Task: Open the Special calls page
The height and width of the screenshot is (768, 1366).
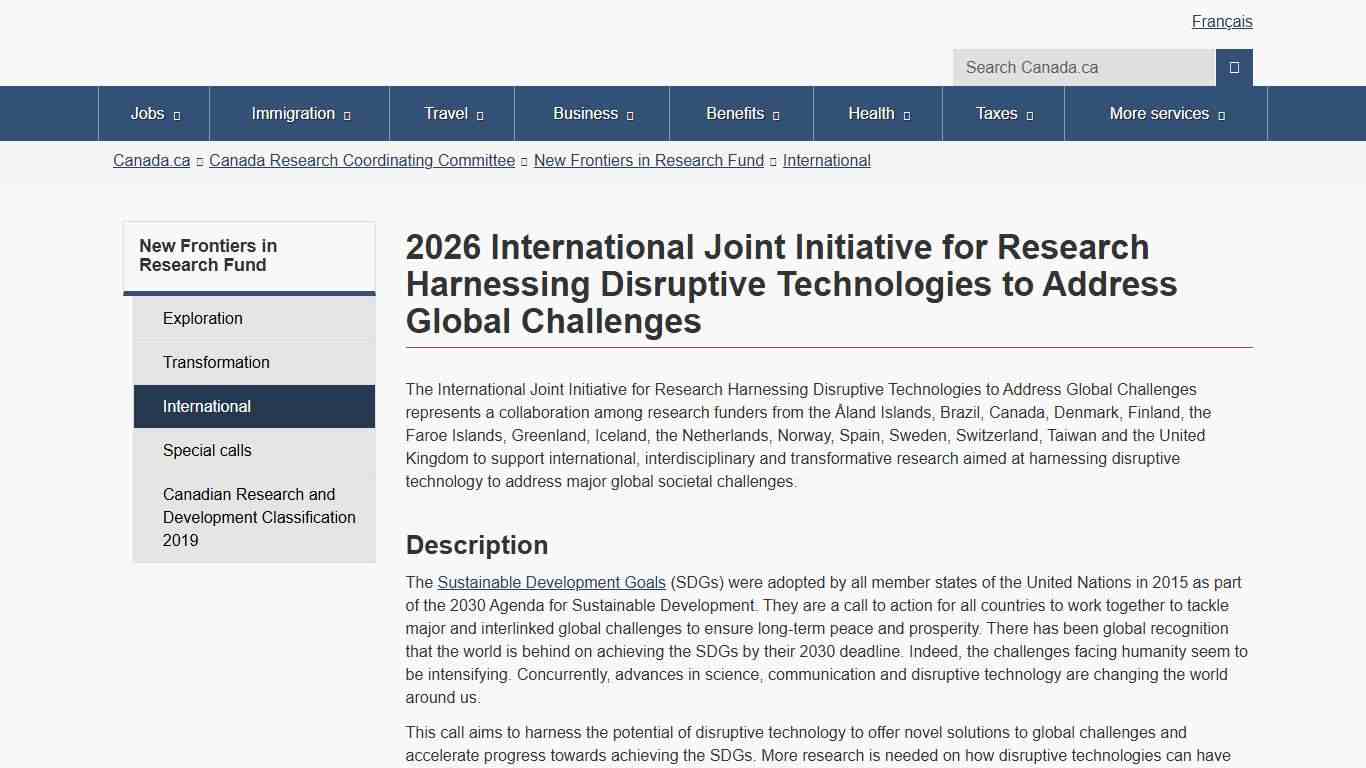Action: 207,450
